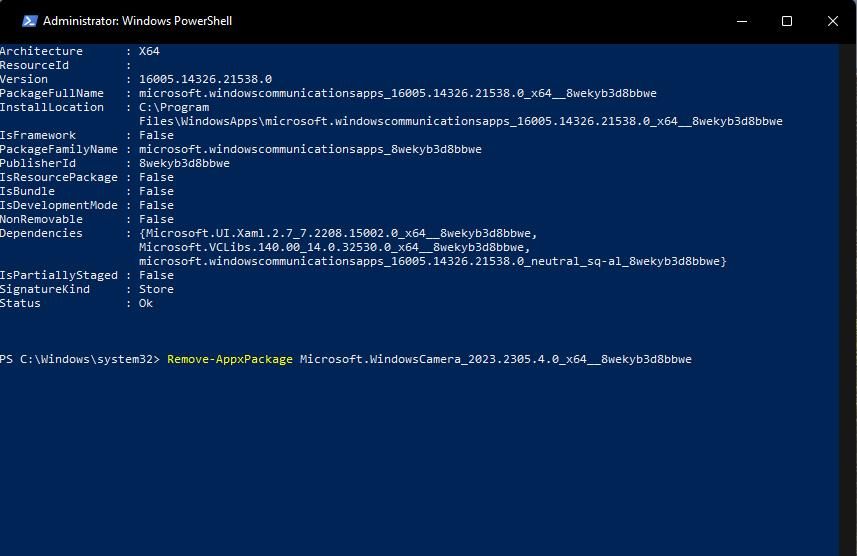Click the Microsoft.VCLibs dependency line
The width and height of the screenshot is (857, 556).
click(335, 247)
